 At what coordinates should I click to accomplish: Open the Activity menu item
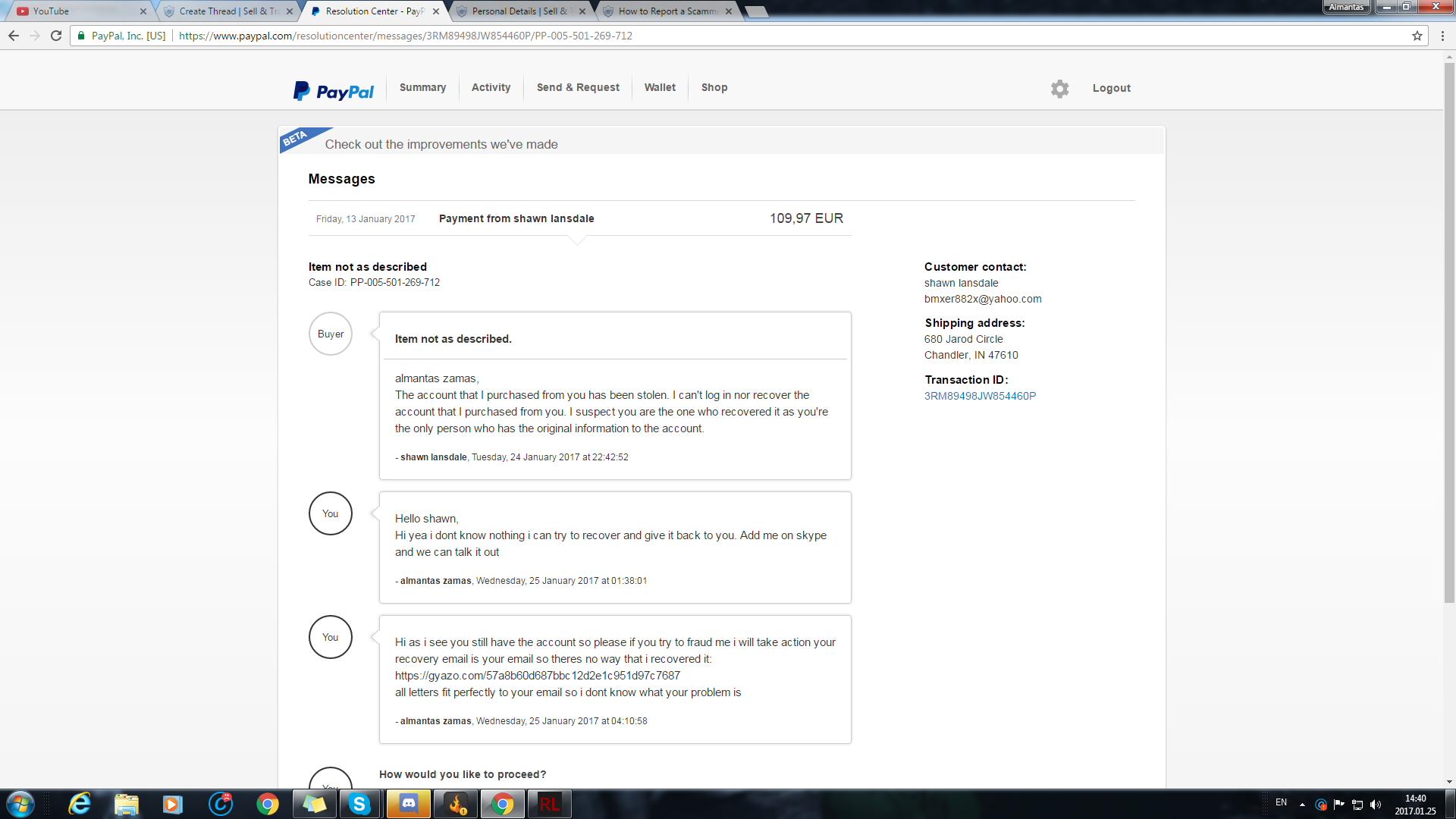pos(491,87)
